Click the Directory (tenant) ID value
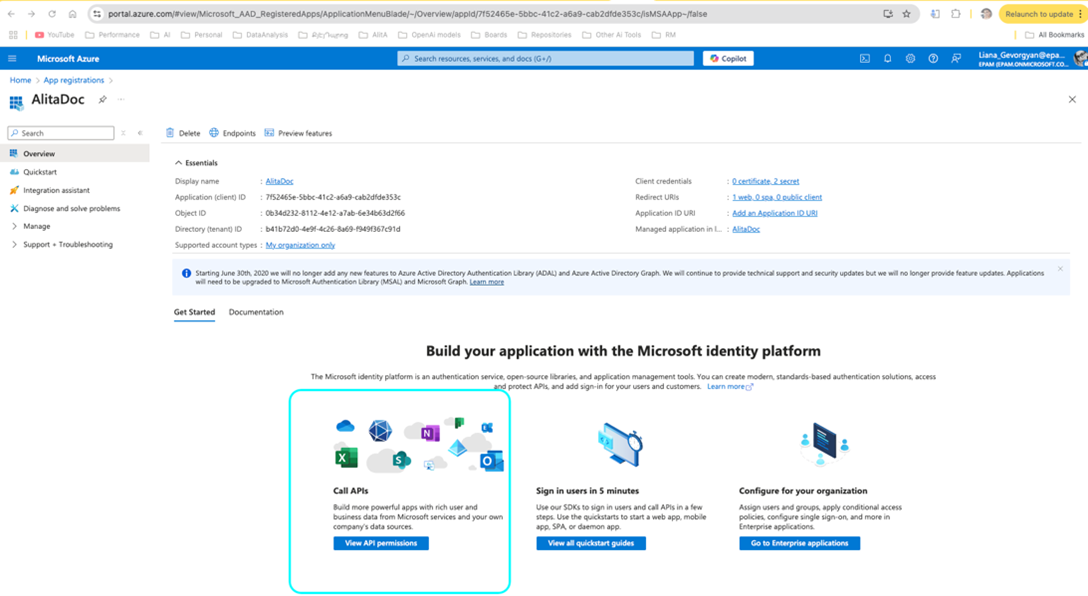The height and width of the screenshot is (596, 1088). click(x=333, y=229)
